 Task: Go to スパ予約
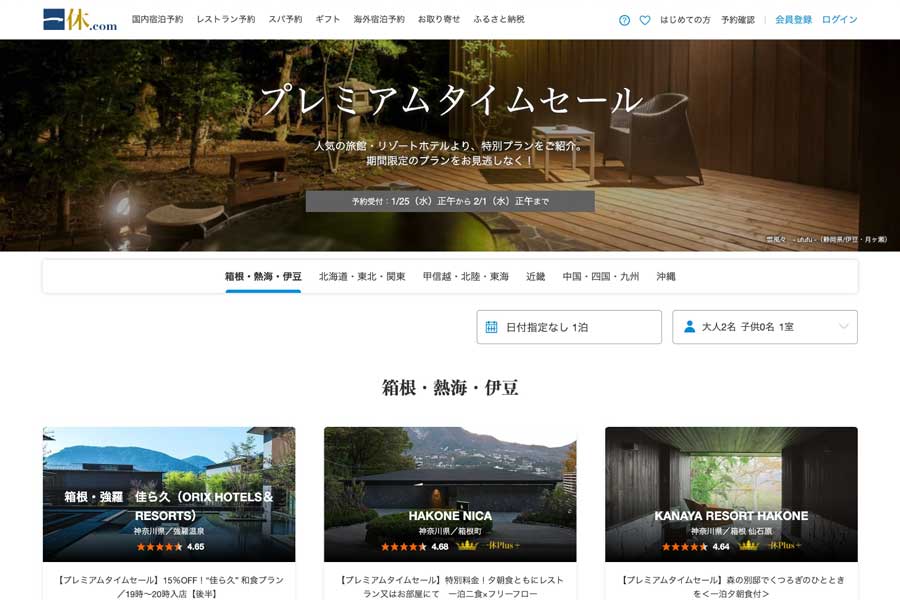[x=285, y=19]
